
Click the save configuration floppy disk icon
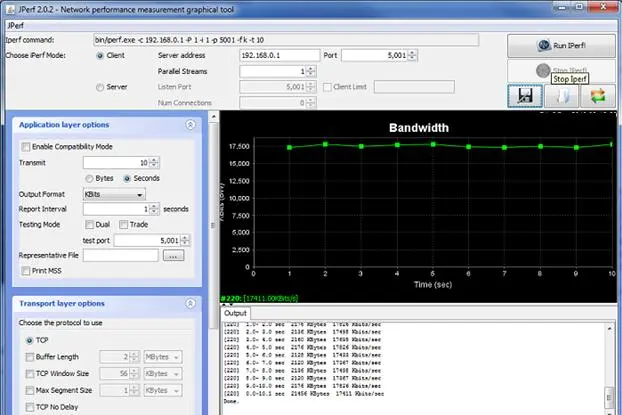[524, 95]
